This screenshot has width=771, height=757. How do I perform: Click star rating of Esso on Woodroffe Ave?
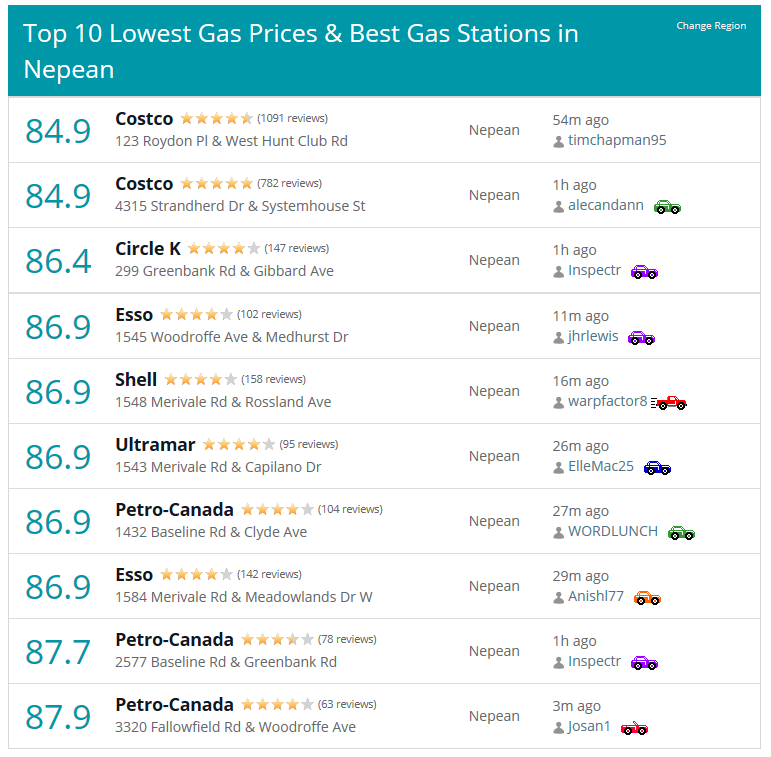pyautogui.click(x=196, y=314)
